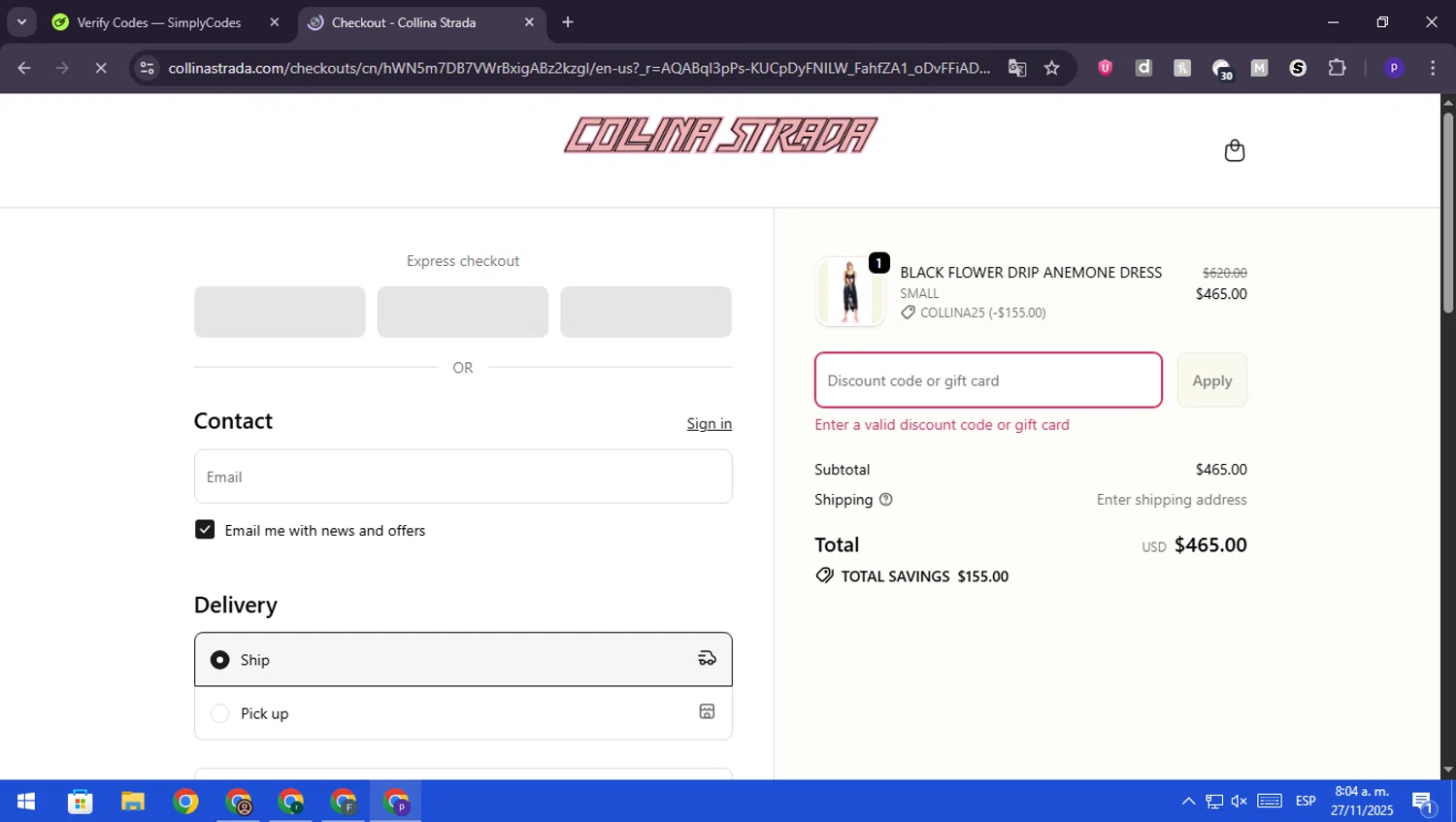Click the ESP keyboard language indicator
Viewport: 1456px width, 822px height.
click(x=1306, y=802)
